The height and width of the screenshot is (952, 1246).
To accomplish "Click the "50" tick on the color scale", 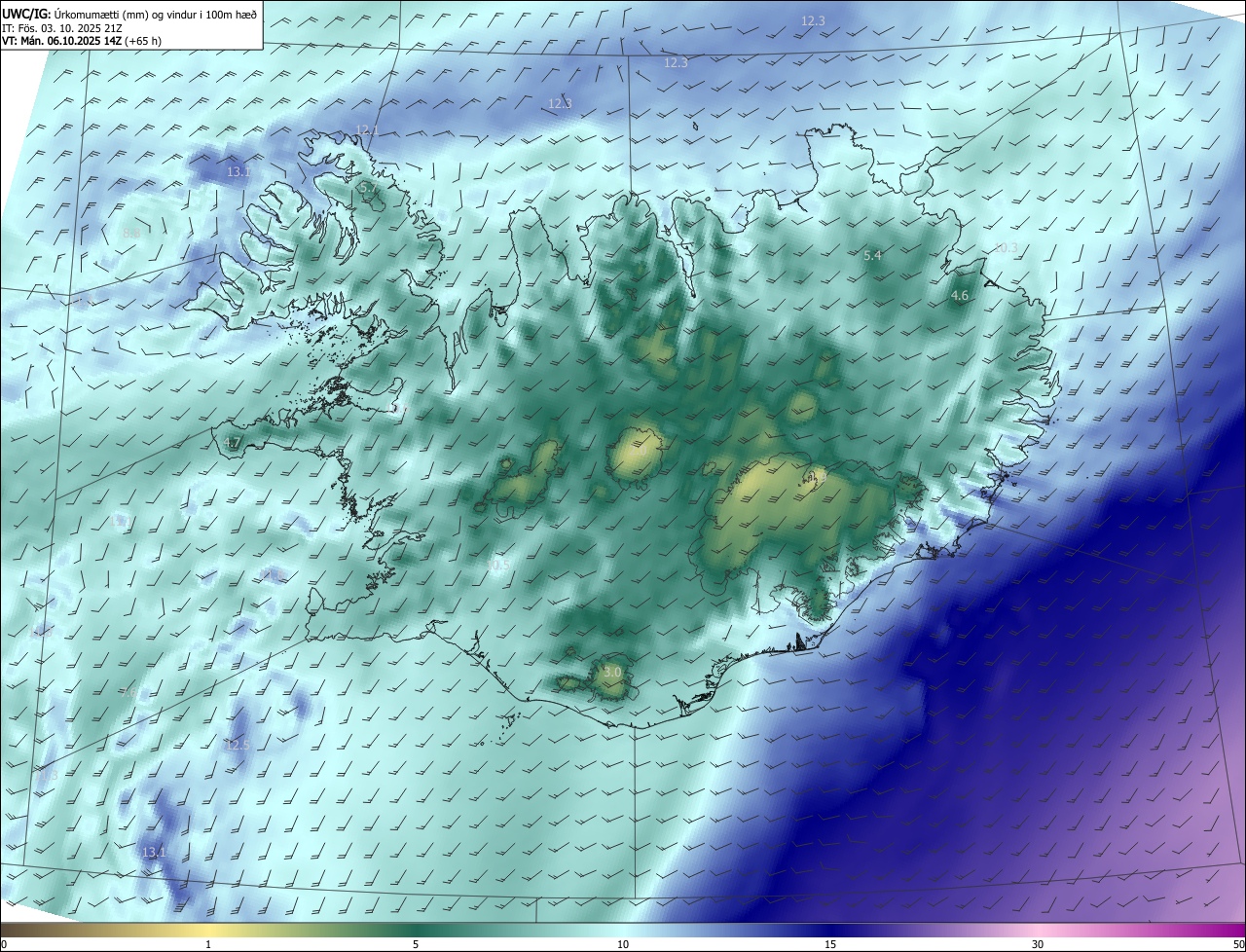I will coord(1238,944).
